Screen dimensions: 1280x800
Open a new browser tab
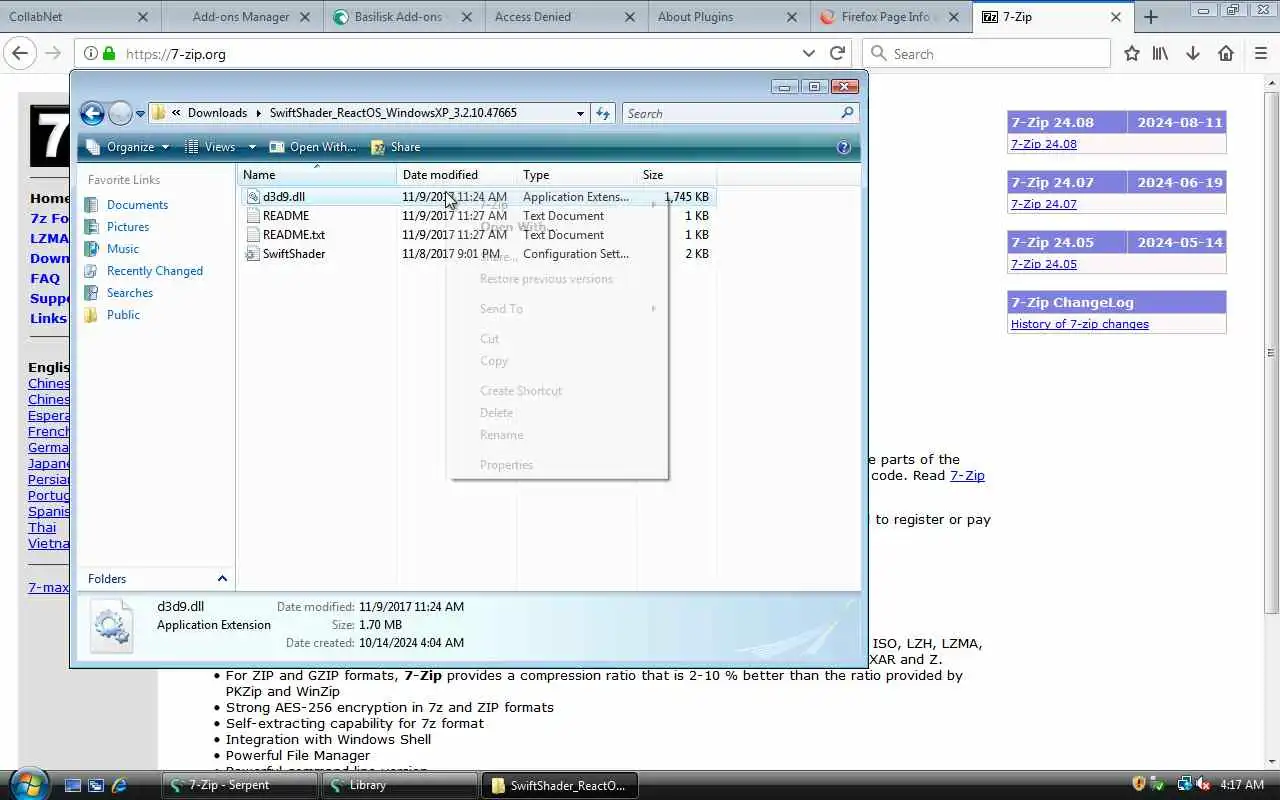tap(1151, 17)
